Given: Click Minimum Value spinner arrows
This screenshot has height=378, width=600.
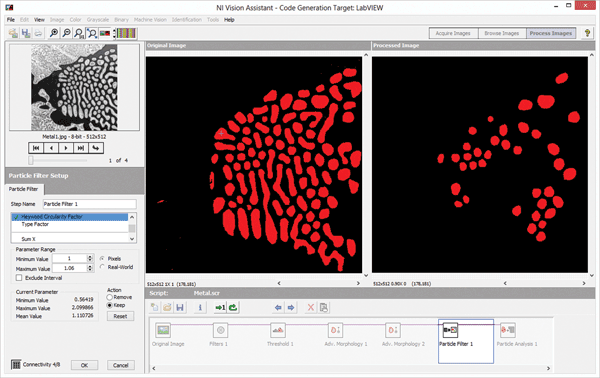Looking at the screenshot, I should [90, 258].
